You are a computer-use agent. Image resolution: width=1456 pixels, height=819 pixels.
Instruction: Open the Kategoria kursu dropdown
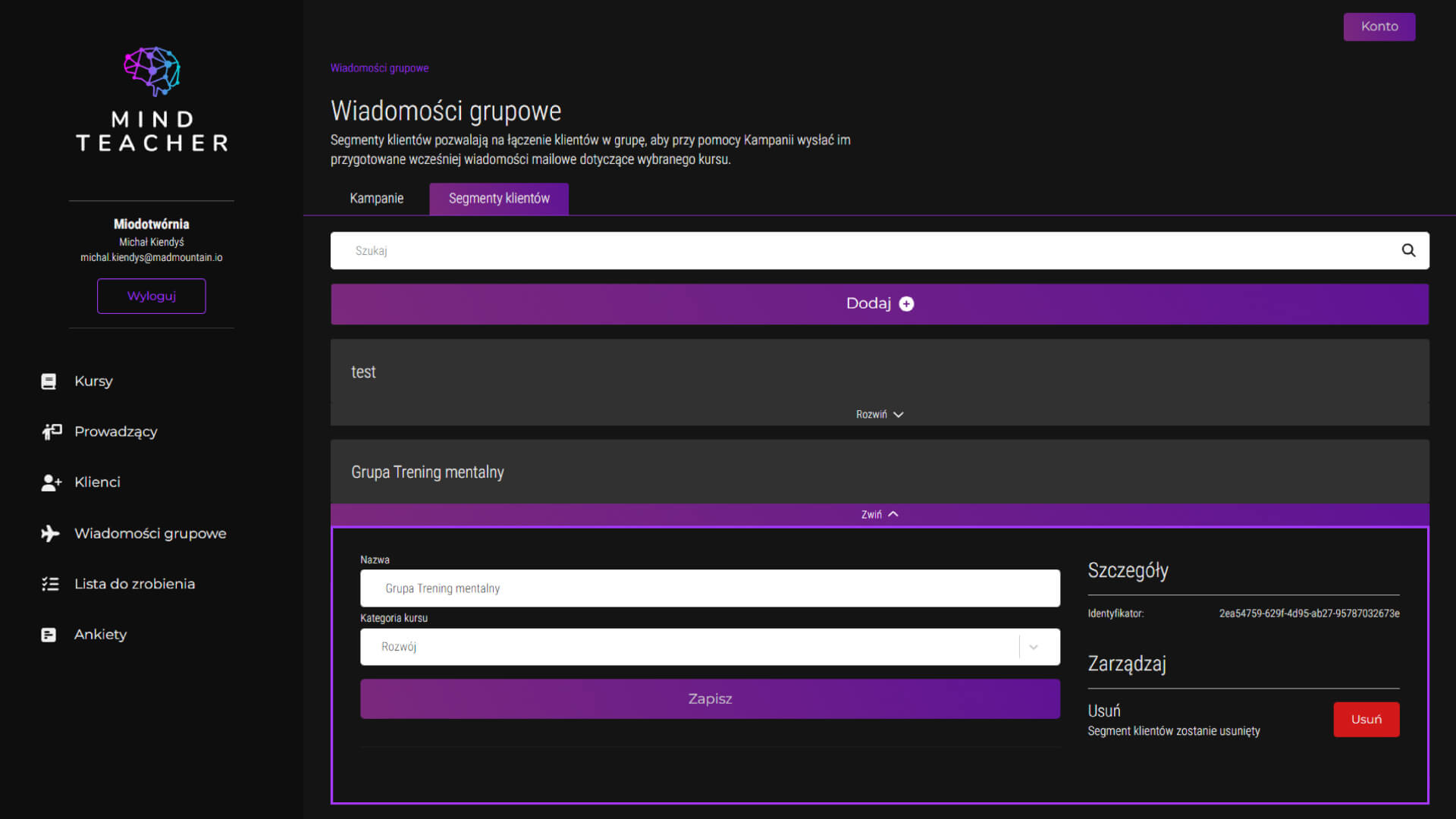click(709, 647)
